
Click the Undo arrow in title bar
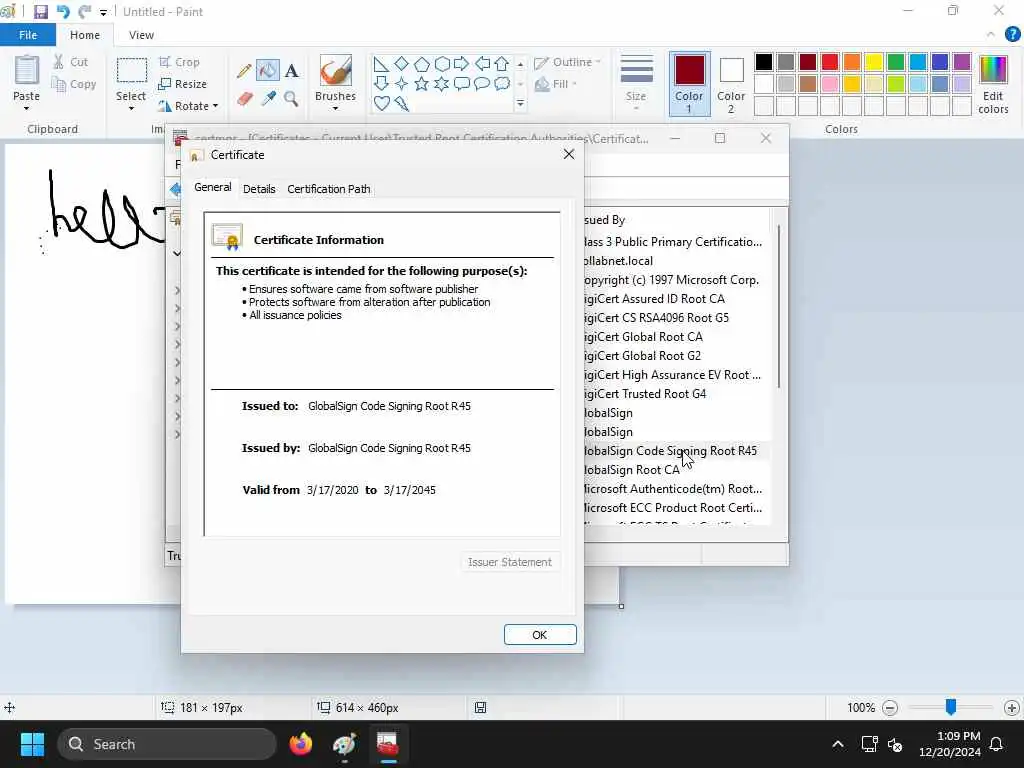(63, 12)
